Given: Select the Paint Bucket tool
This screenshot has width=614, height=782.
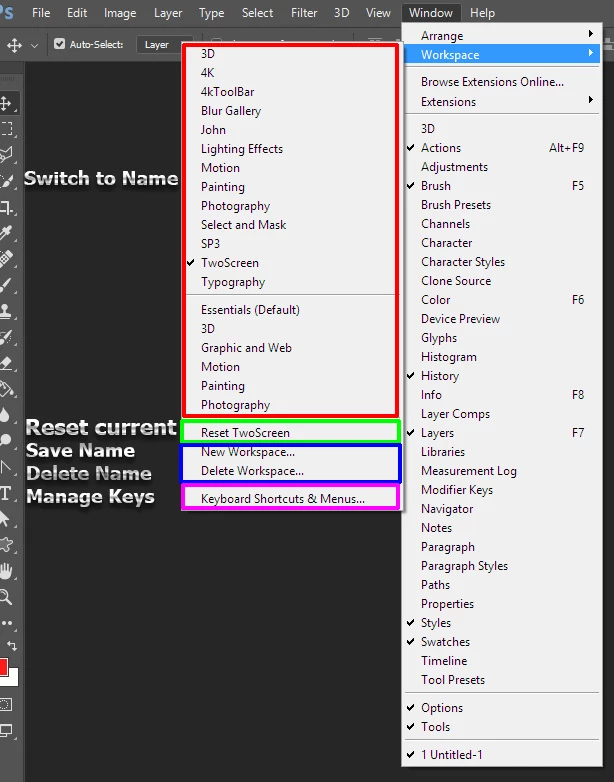Looking at the screenshot, I should coord(6,389).
